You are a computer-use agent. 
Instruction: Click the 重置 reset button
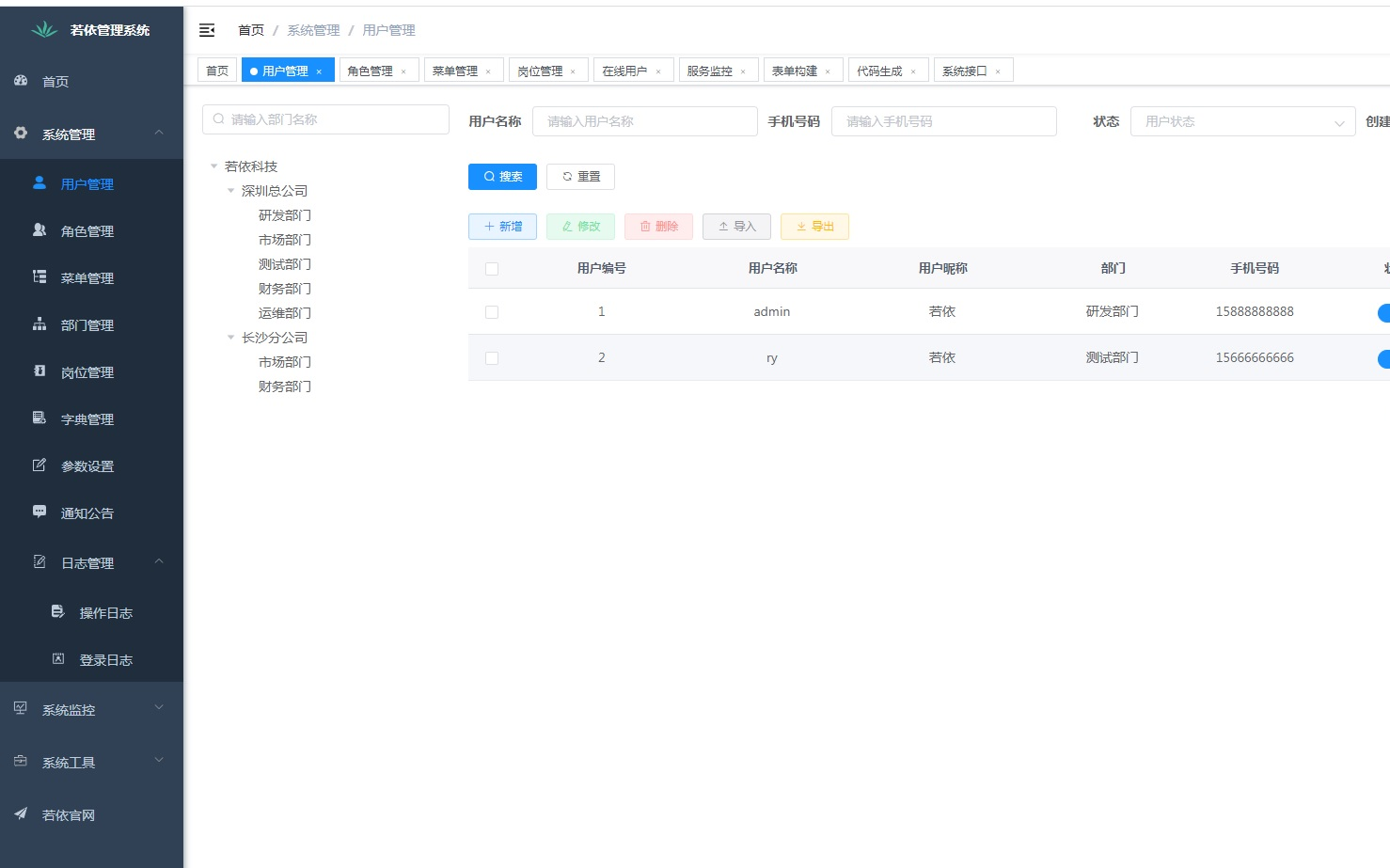580,177
